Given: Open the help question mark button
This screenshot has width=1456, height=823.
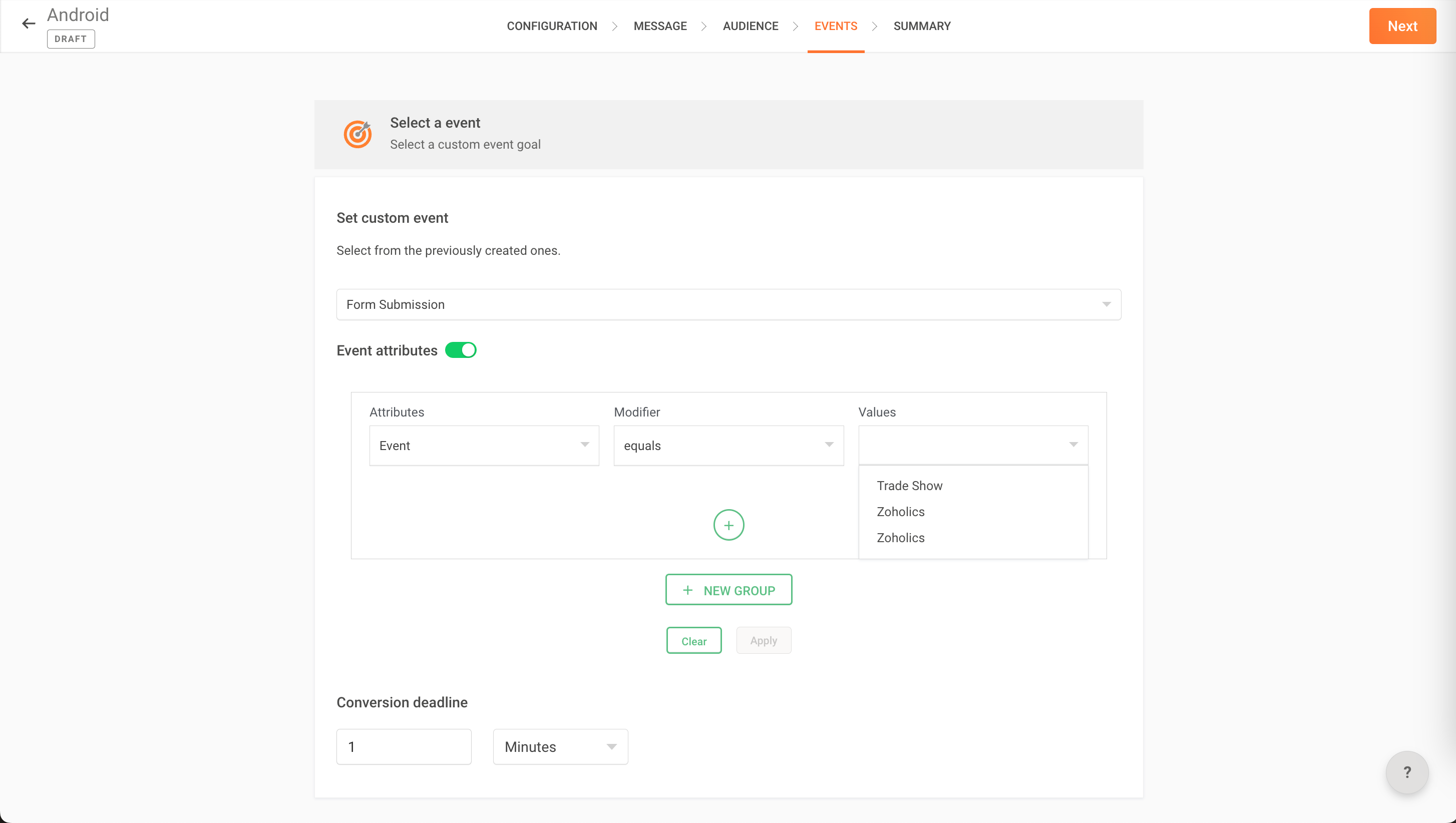Looking at the screenshot, I should [x=1407, y=771].
